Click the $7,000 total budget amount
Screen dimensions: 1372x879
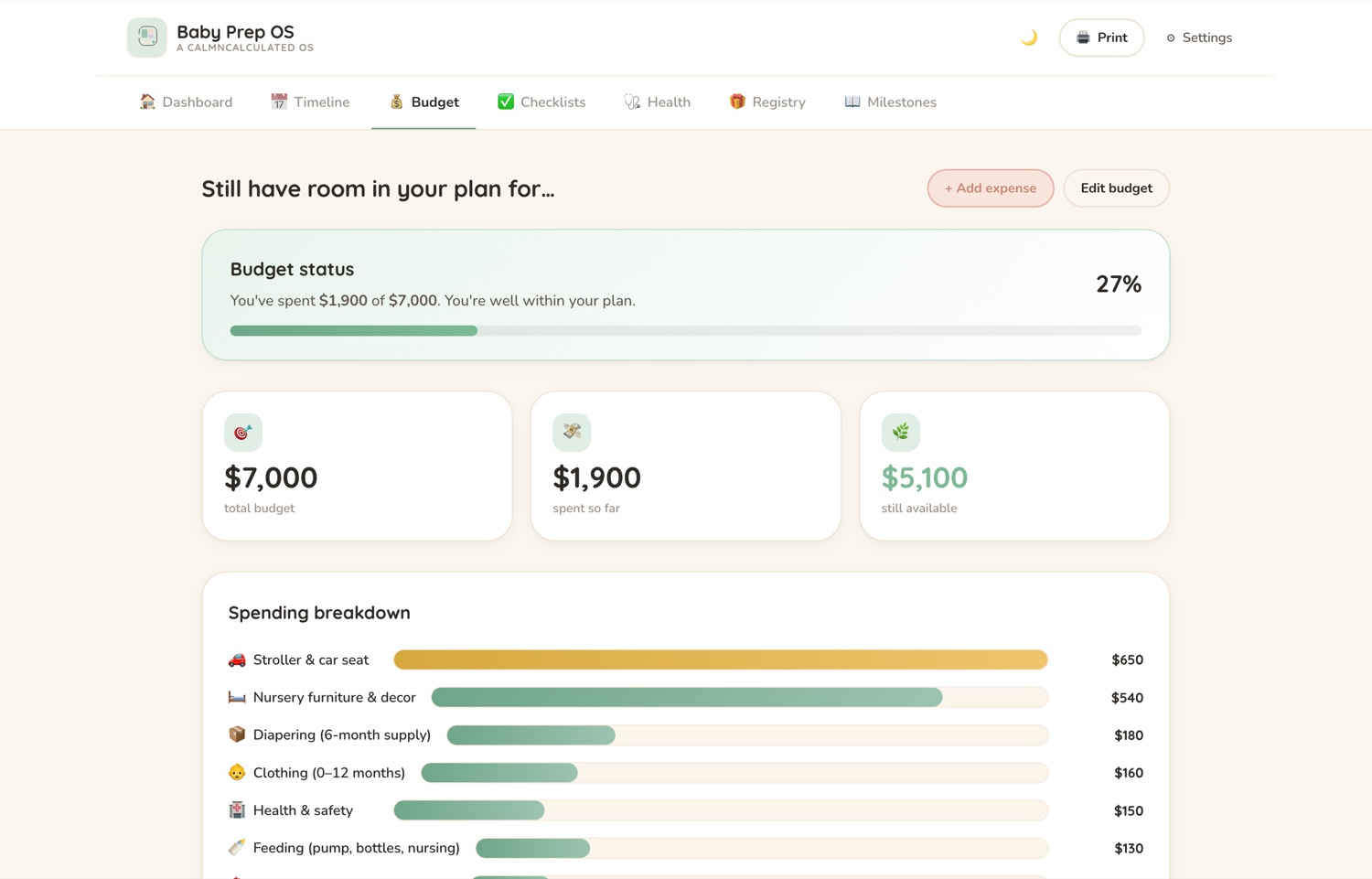271,477
